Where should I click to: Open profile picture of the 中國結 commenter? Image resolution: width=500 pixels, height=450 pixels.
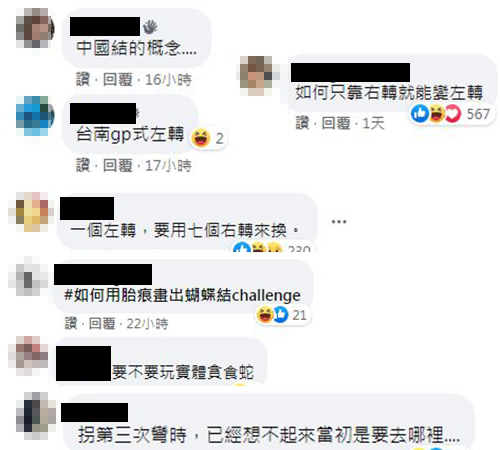[35, 28]
